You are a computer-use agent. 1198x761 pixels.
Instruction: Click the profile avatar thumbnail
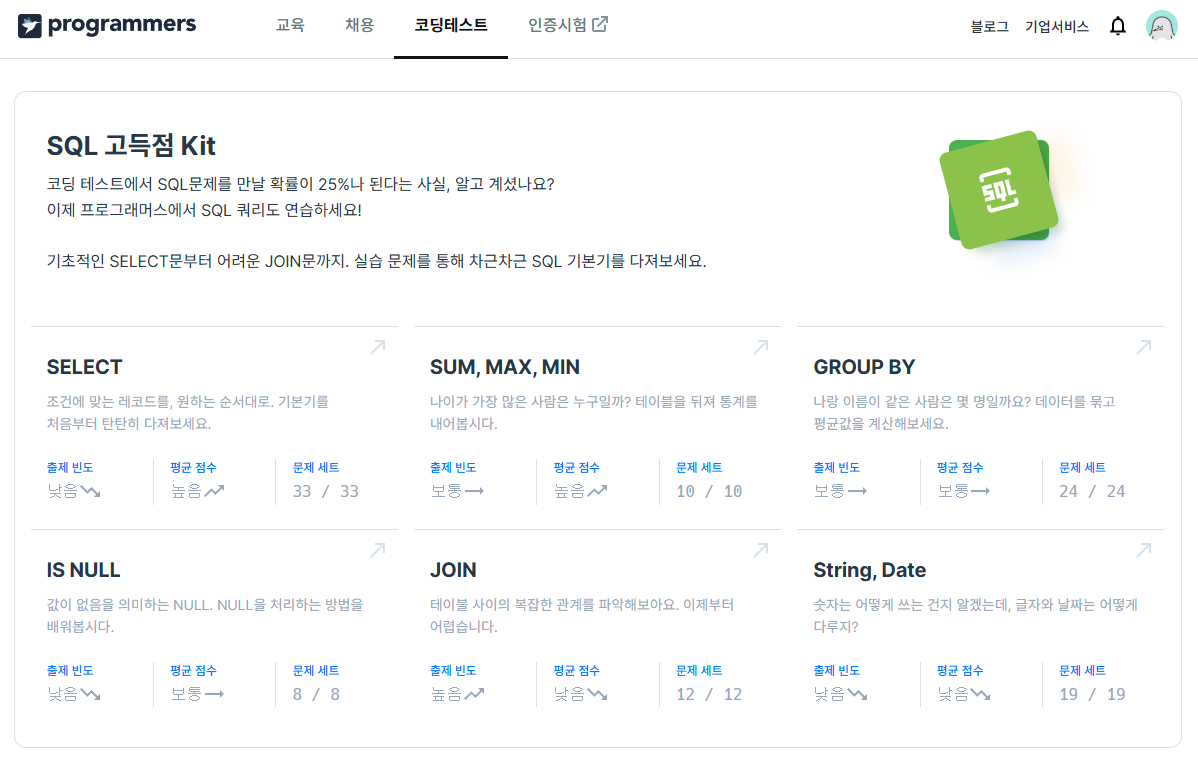click(1161, 25)
